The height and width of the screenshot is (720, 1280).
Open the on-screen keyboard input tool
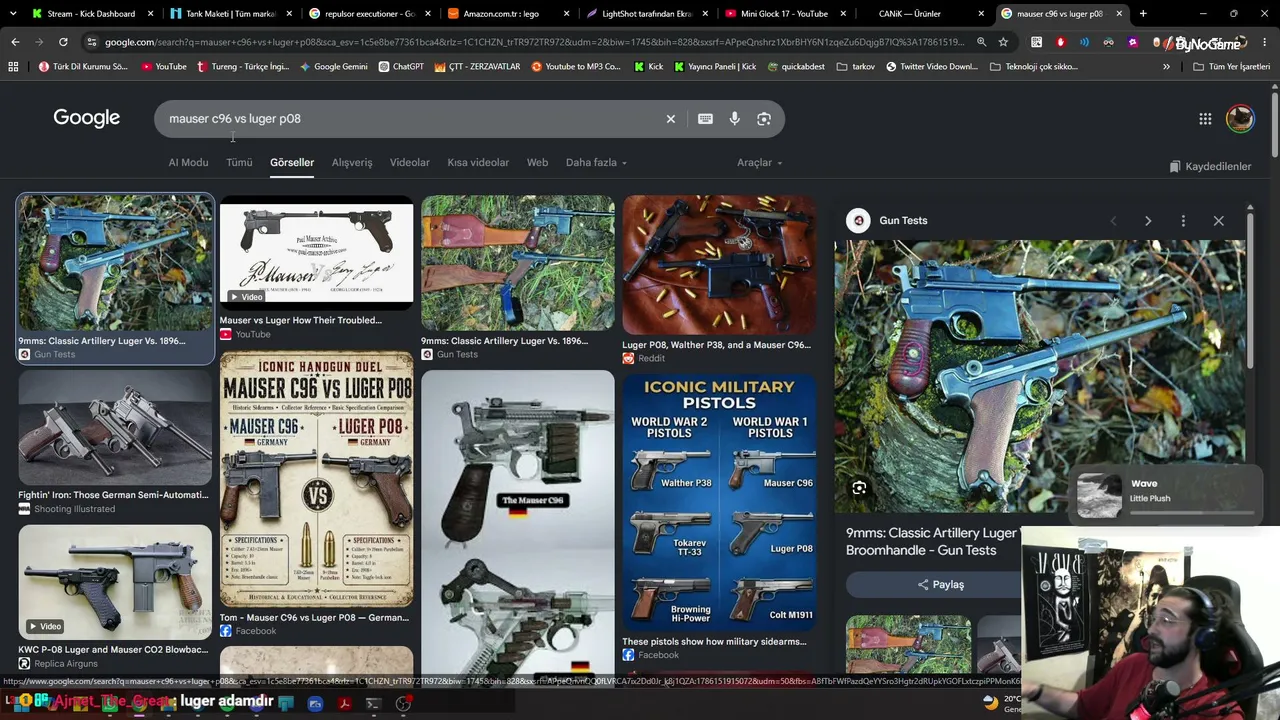705,119
